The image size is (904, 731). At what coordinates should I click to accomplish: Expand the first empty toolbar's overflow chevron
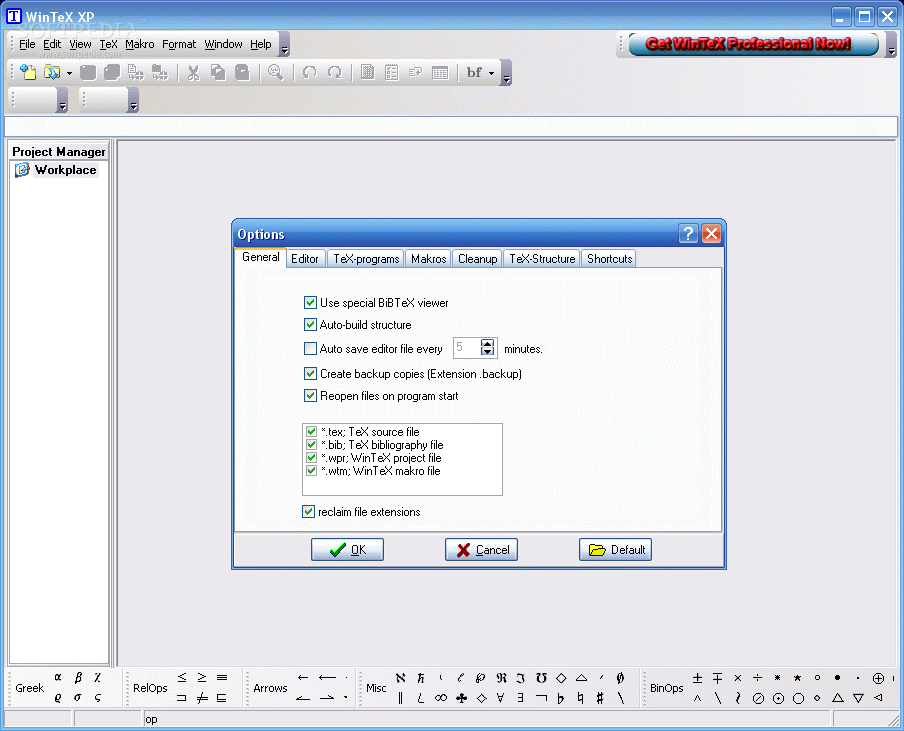click(x=63, y=100)
